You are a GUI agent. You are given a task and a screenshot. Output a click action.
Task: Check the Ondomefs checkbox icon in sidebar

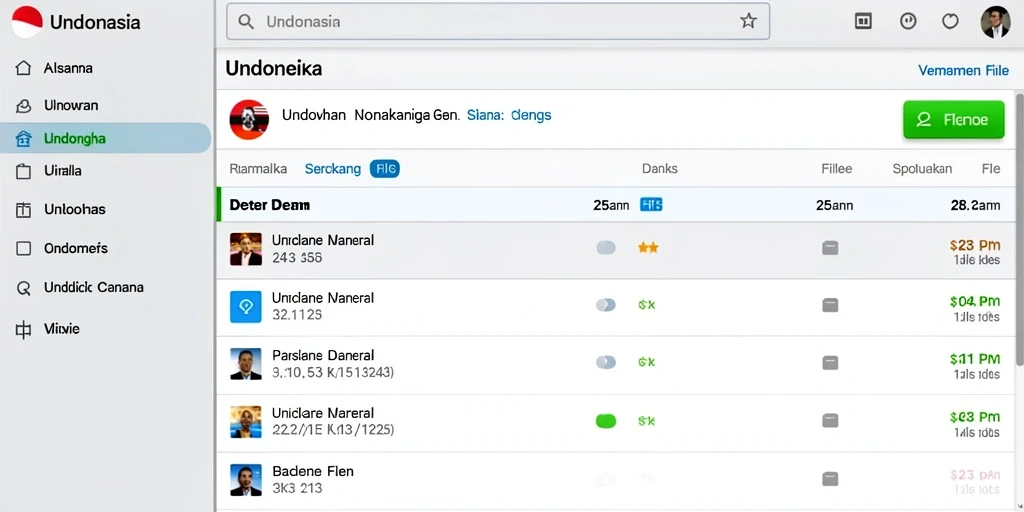(23, 249)
